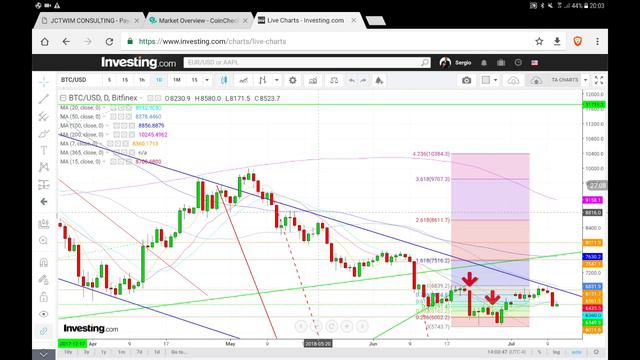The width and height of the screenshot is (640, 360).
Task: Toggle lock all drawing tools padlock
Action: [44, 297]
